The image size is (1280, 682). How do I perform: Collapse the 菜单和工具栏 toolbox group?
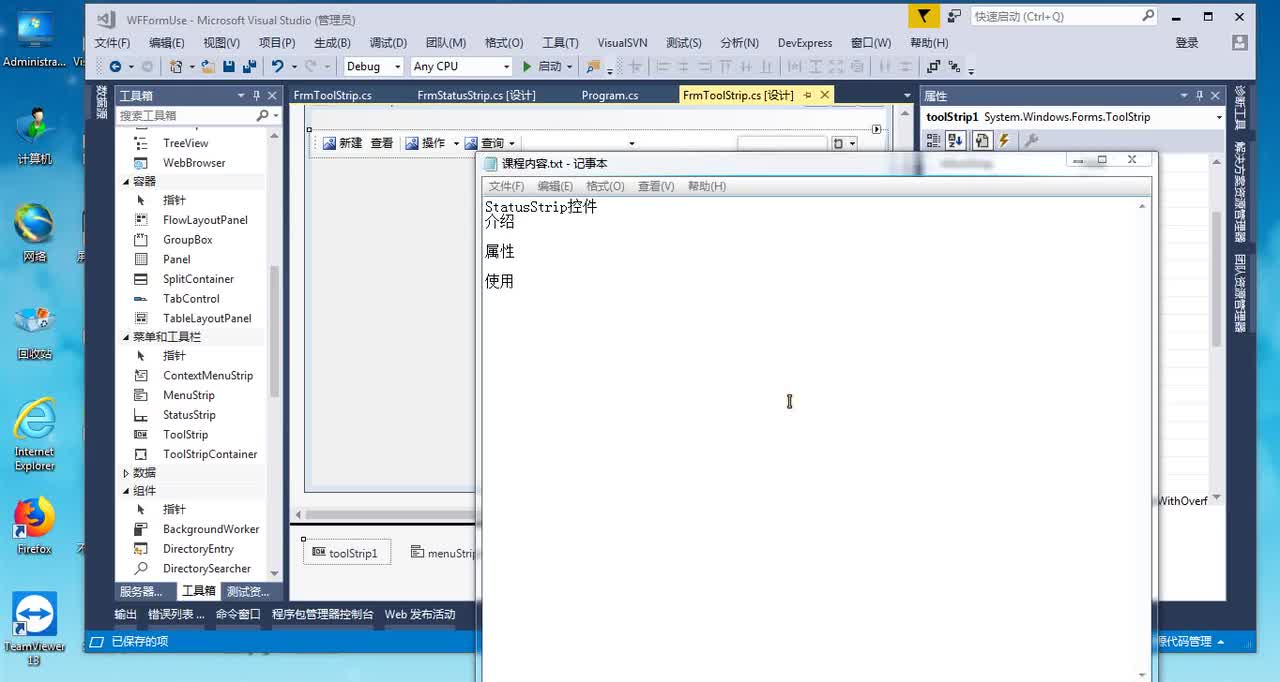pos(126,337)
